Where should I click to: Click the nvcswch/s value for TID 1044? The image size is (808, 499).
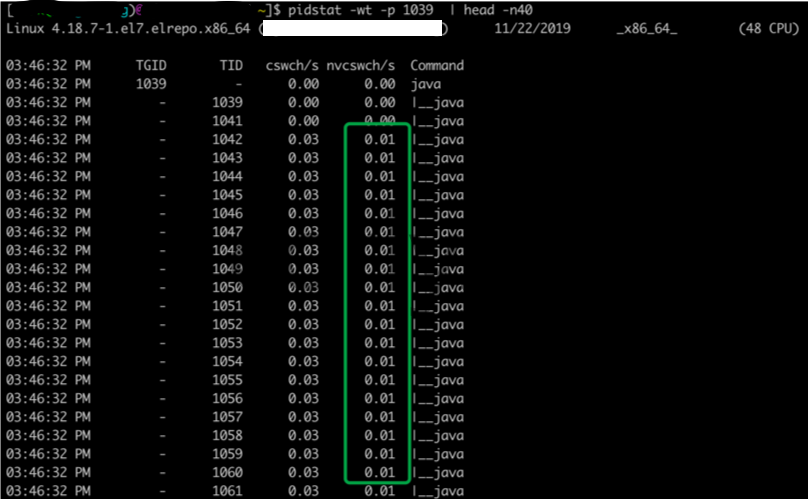pyautogui.click(x=379, y=176)
